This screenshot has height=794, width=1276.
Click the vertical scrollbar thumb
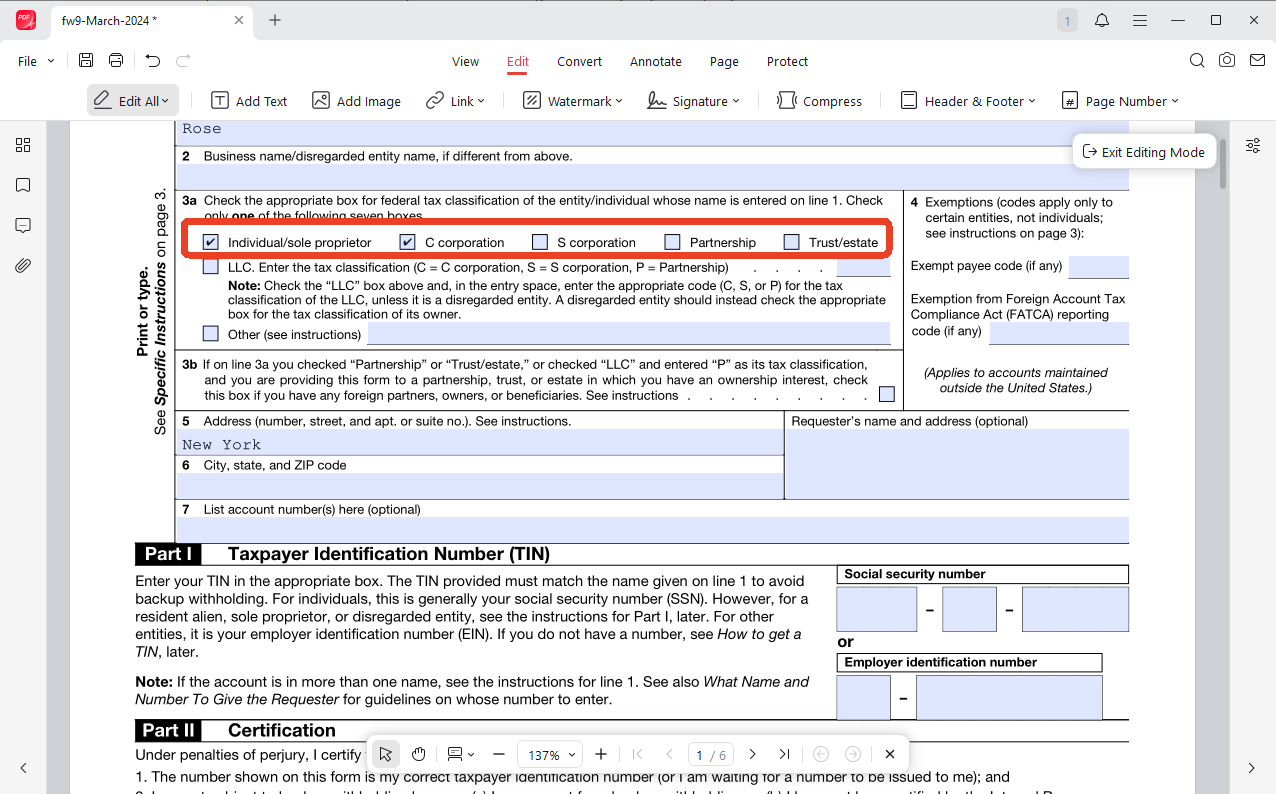(x=1222, y=164)
